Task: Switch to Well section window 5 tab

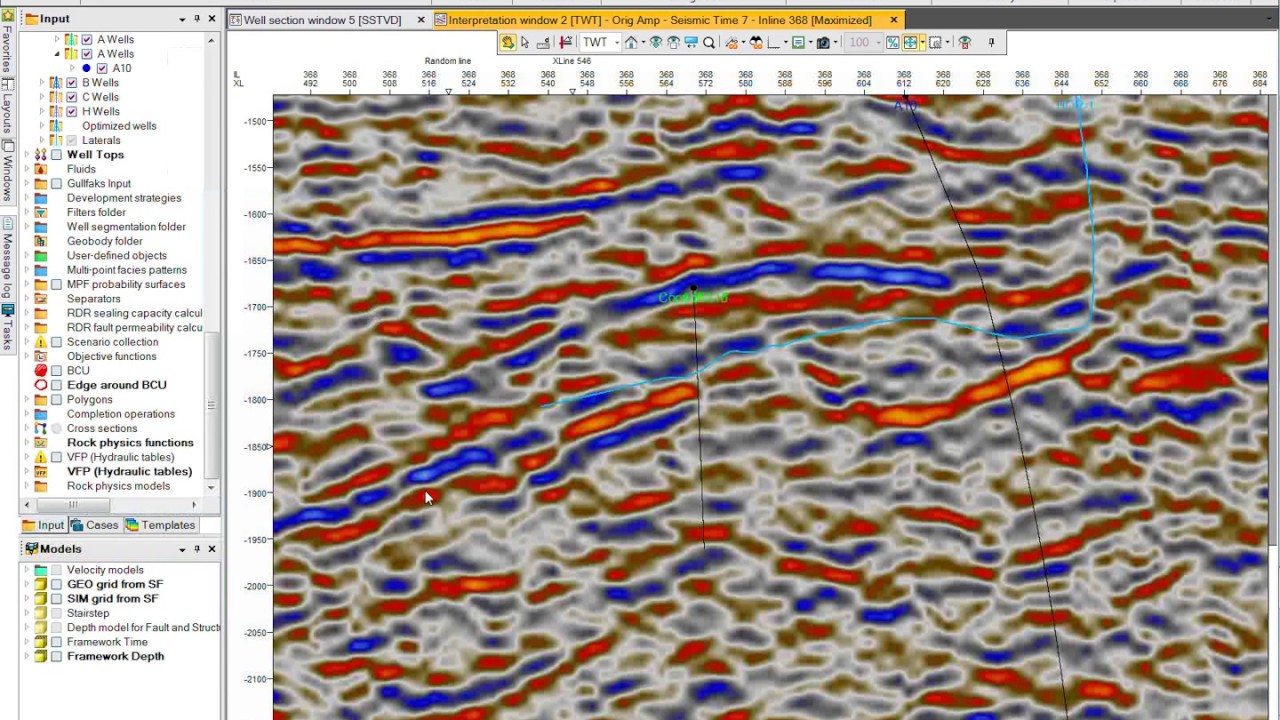Action: [322, 20]
